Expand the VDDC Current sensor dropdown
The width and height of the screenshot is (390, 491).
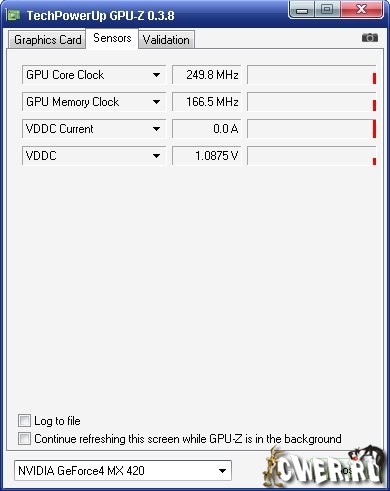[x=156, y=129]
